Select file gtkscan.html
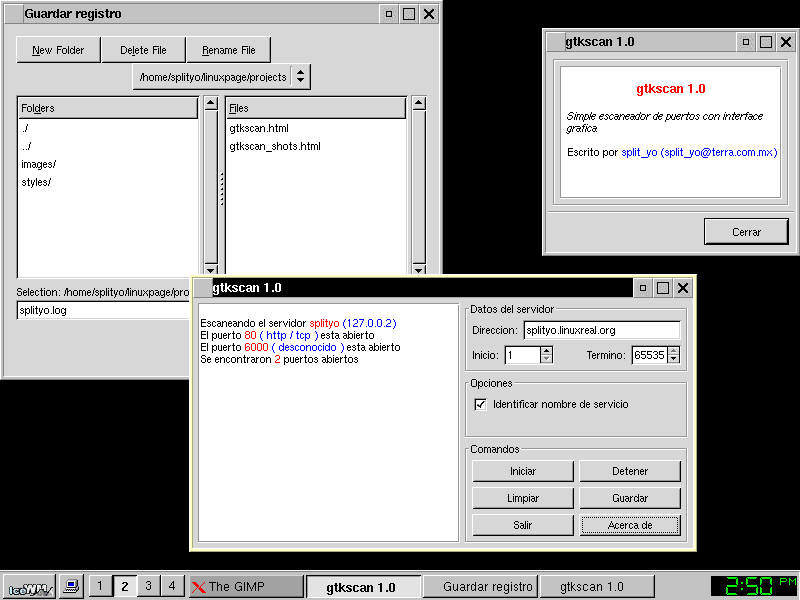Screen dimensions: 800x600 click(316, 129)
